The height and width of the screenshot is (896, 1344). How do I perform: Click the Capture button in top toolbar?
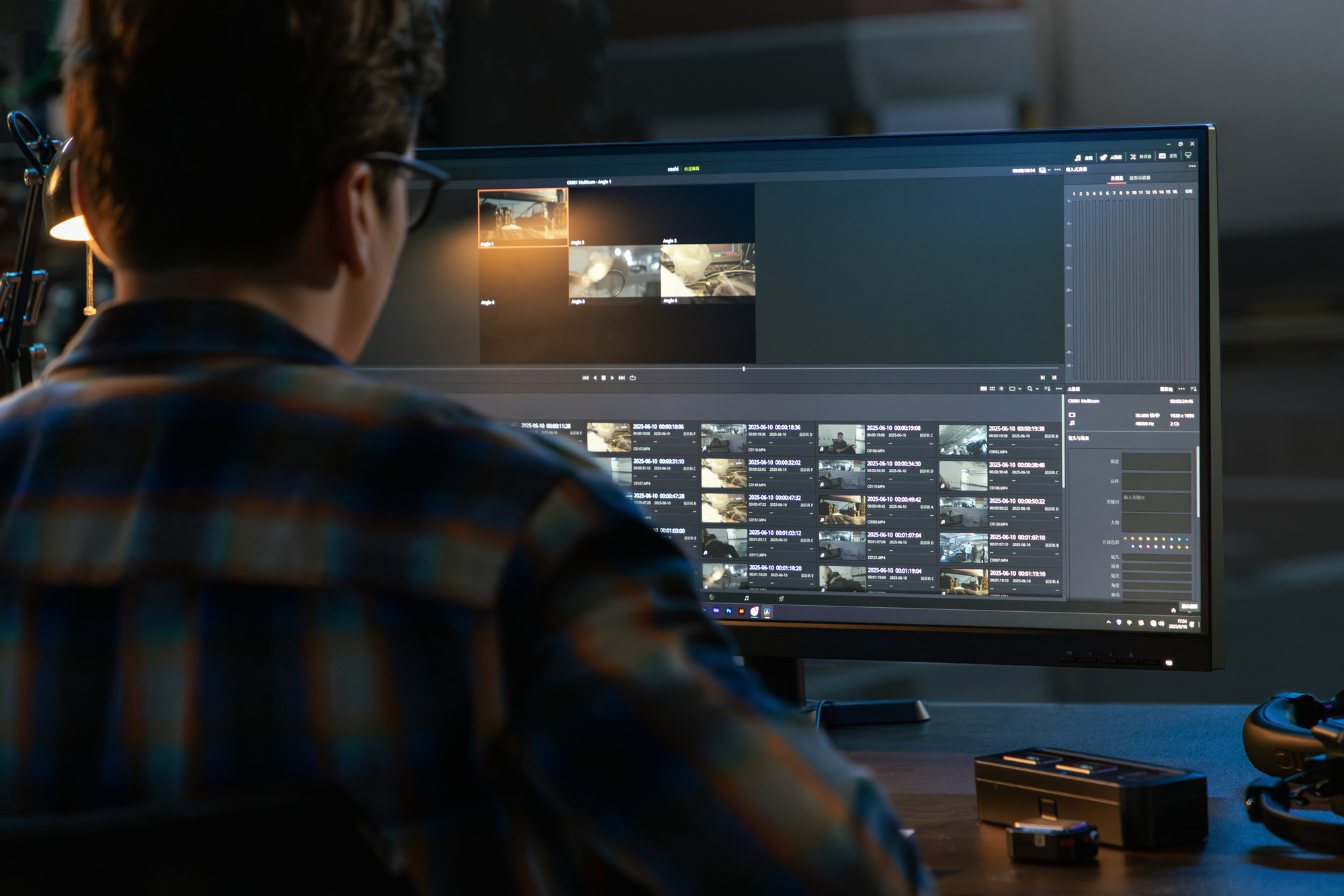[x=1168, y=156]
